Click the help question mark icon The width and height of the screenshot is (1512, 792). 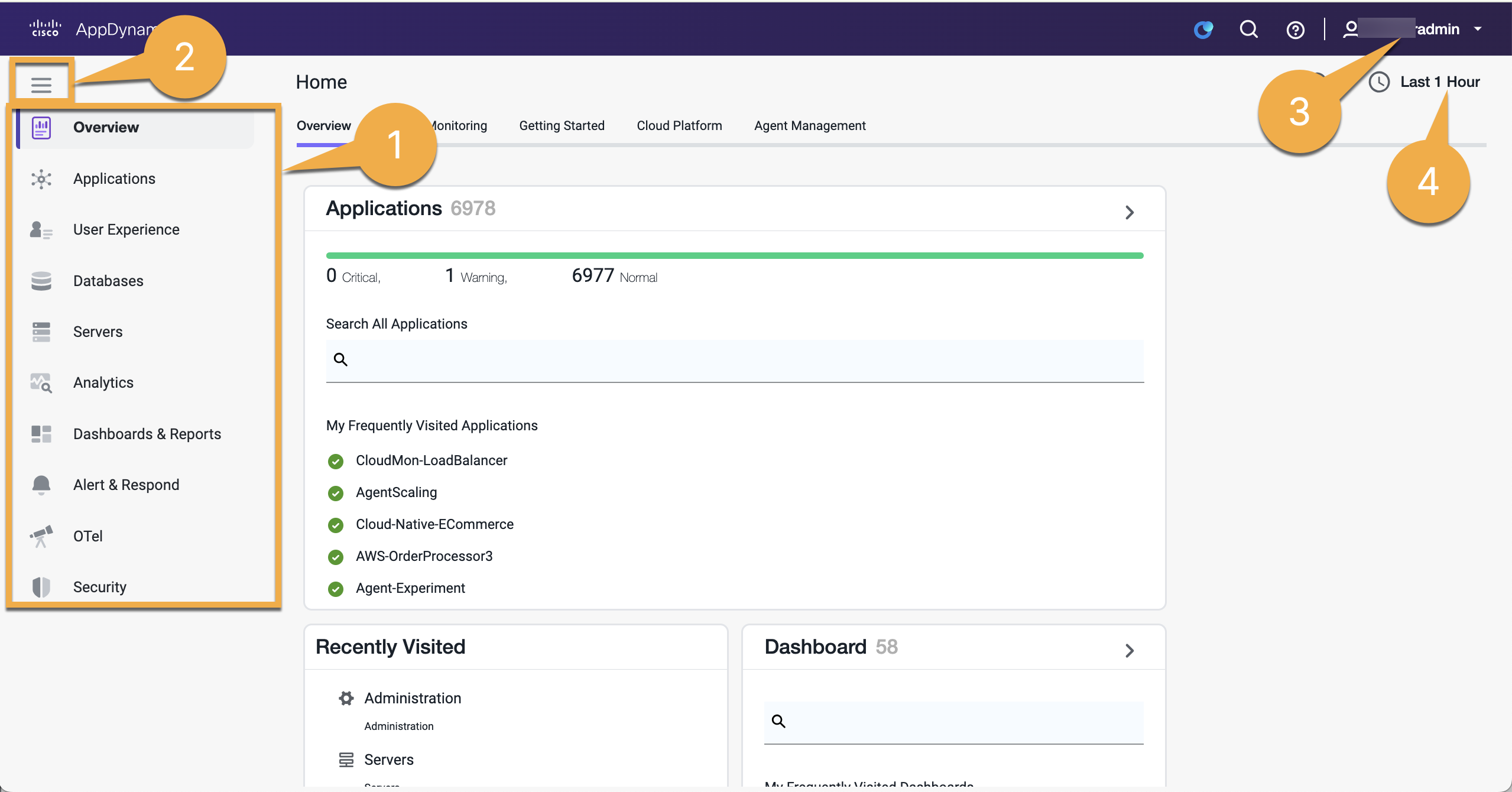1295,30
